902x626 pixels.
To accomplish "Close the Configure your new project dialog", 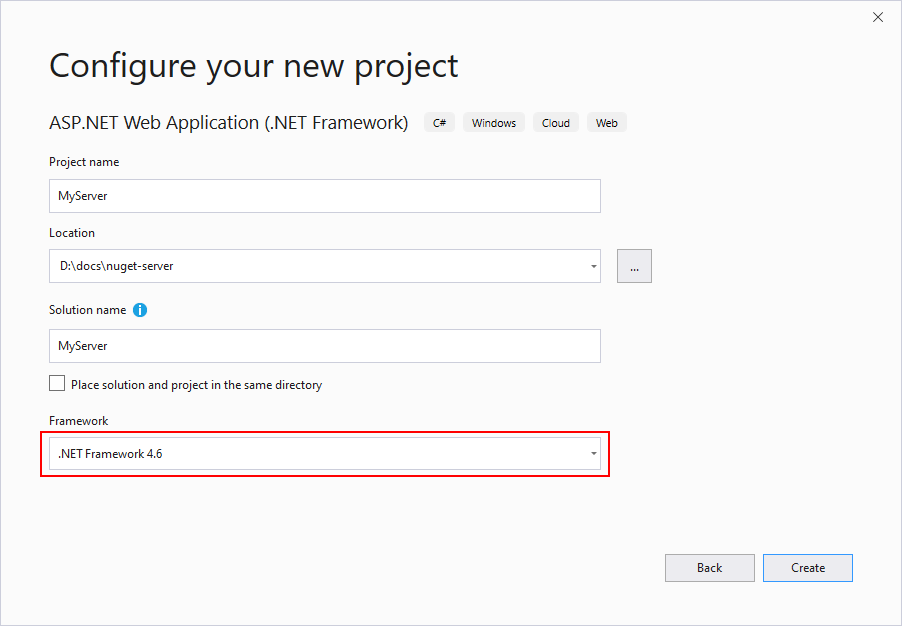I will 877,17.
